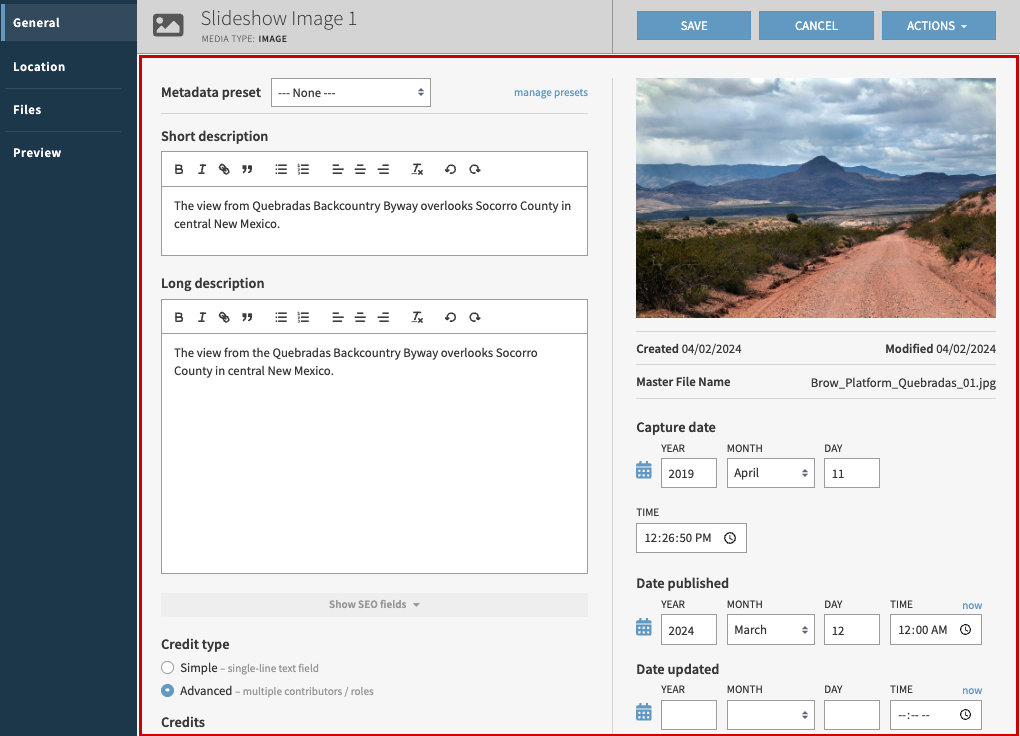The width and height of the screenshot is (1020, 736).
Task: Switch to the Location tab
Action: click(x=39, y=66)
